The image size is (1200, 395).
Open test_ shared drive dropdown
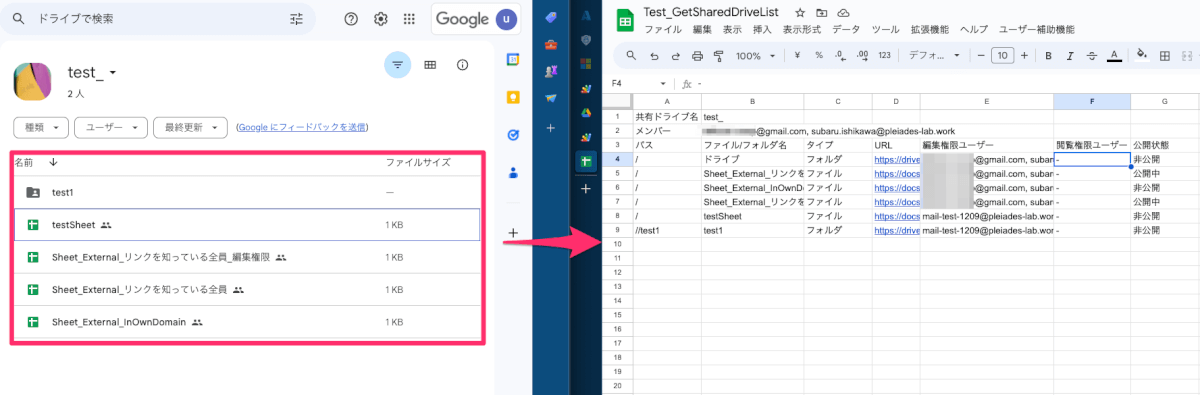coord(113,73)
